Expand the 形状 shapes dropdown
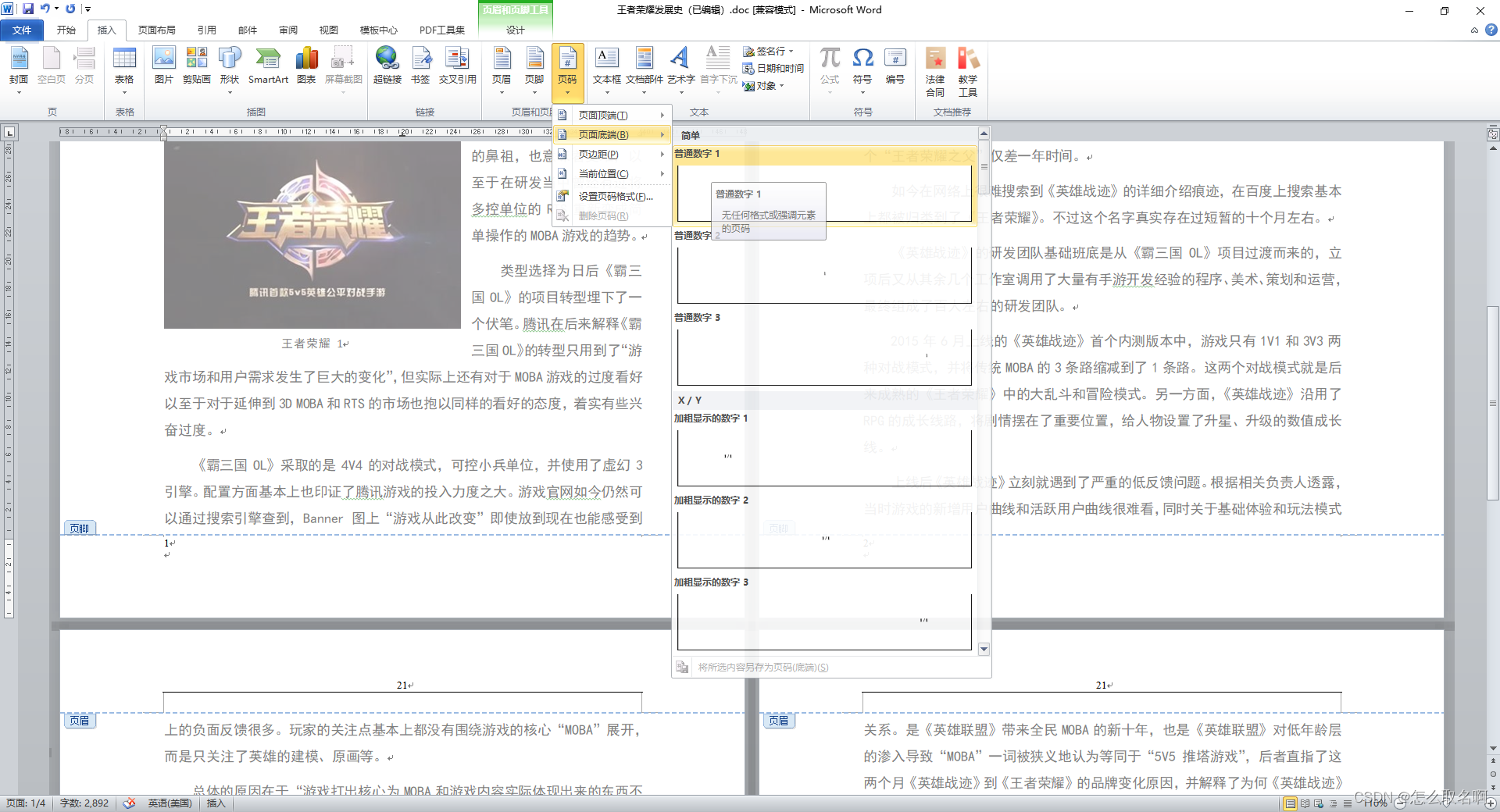 coord(230,92)
